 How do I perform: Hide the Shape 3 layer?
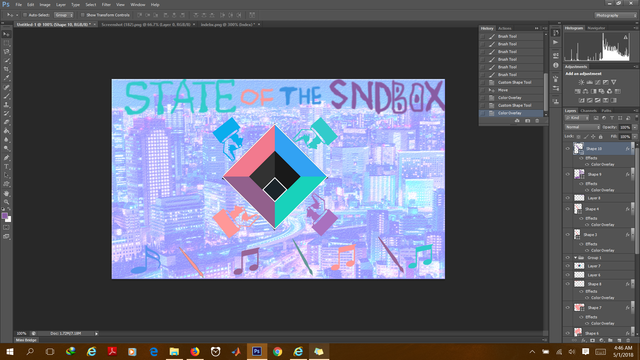tap(567, 235)
